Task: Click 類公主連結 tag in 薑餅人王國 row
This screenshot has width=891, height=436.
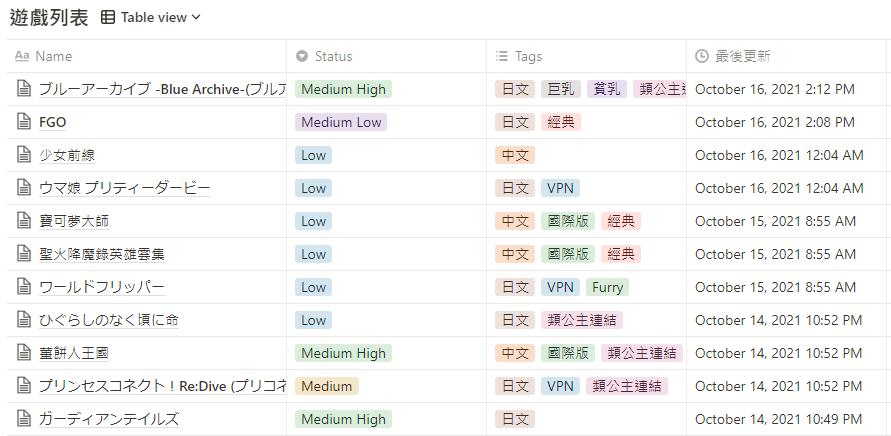Action: (x=642, y=353)
